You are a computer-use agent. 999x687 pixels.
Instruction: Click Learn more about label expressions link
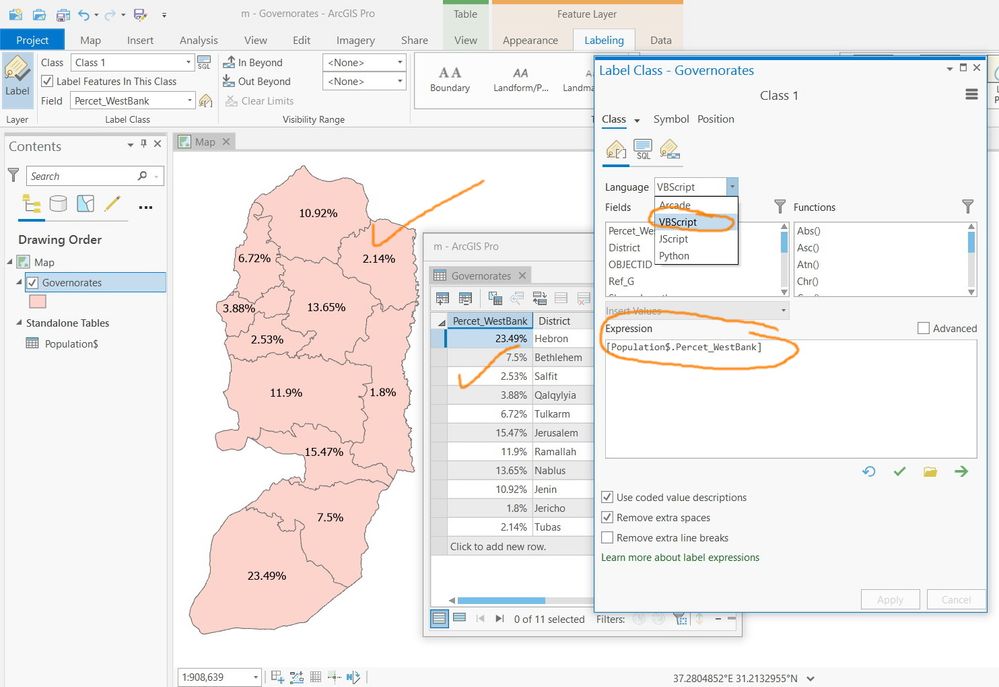pos(680,557)
